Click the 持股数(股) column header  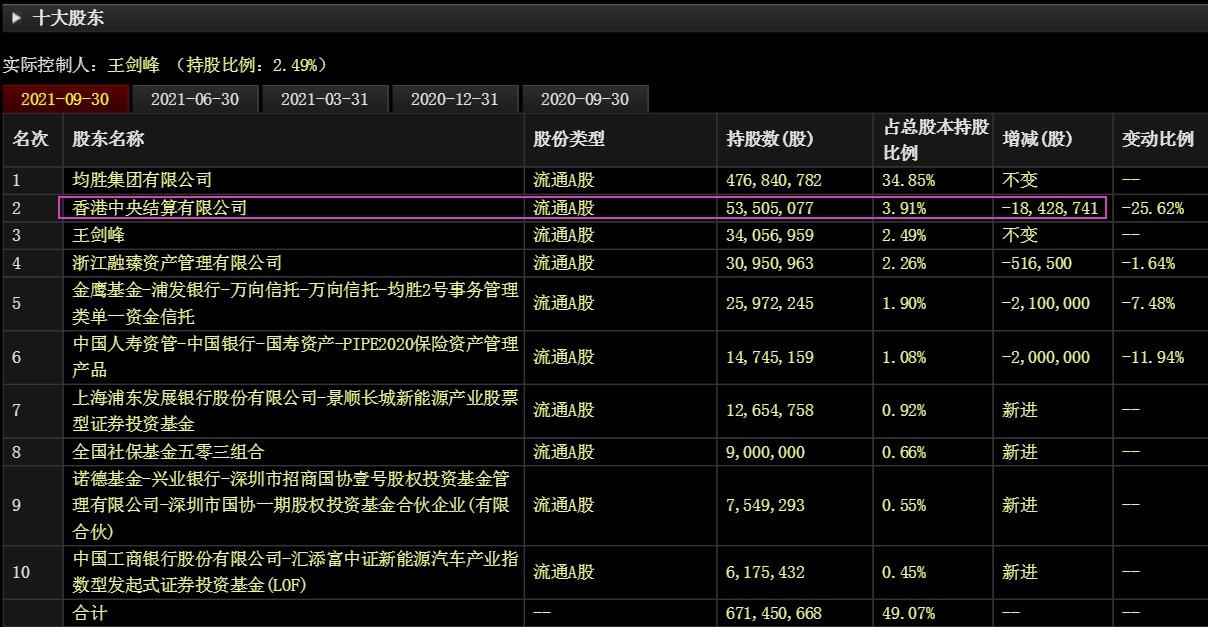tap(770, 140)
